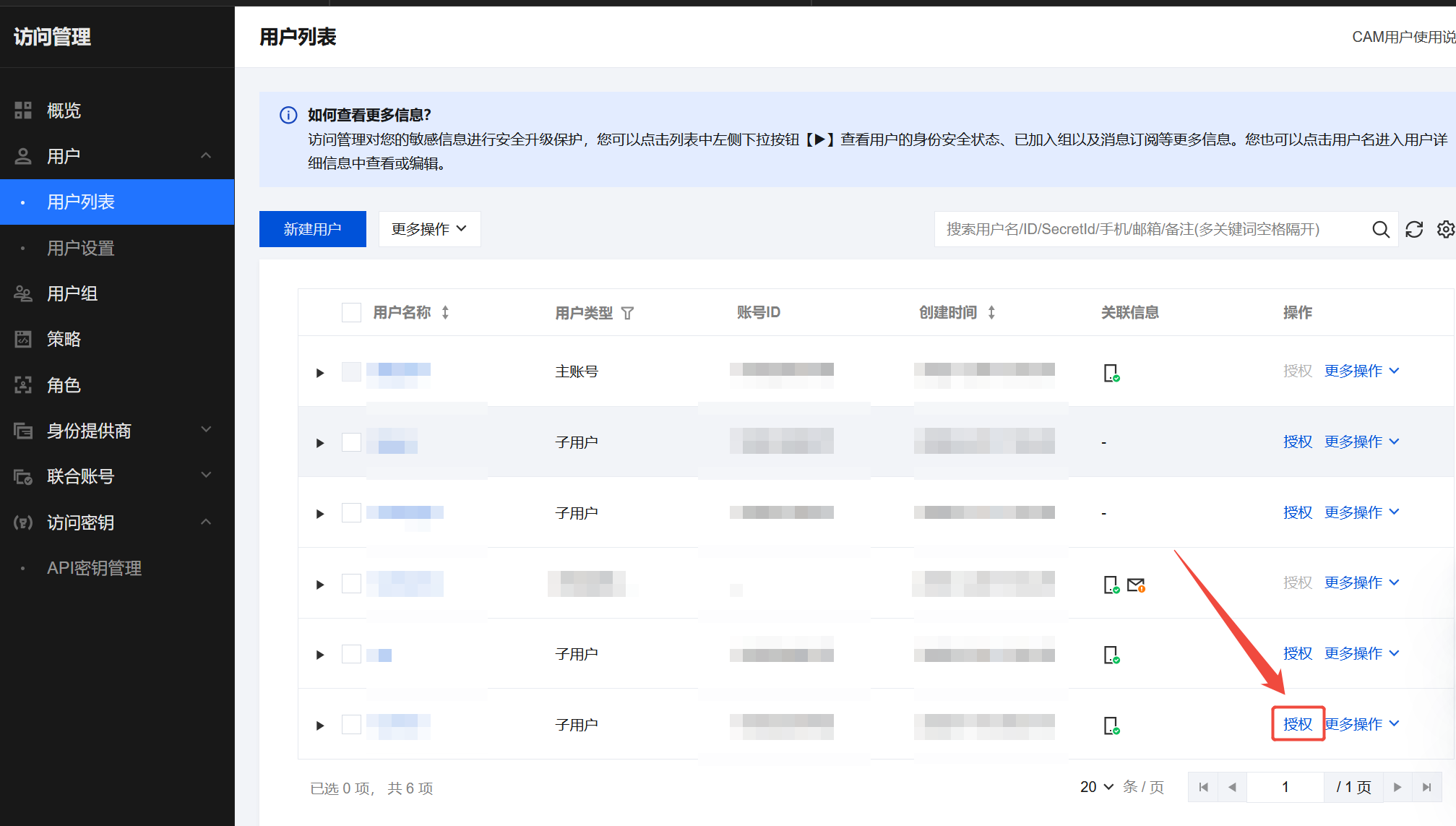Click the email warning icon in 关联信息 column
This screenshot has height=826, width=1456.
coord(1136,584)
